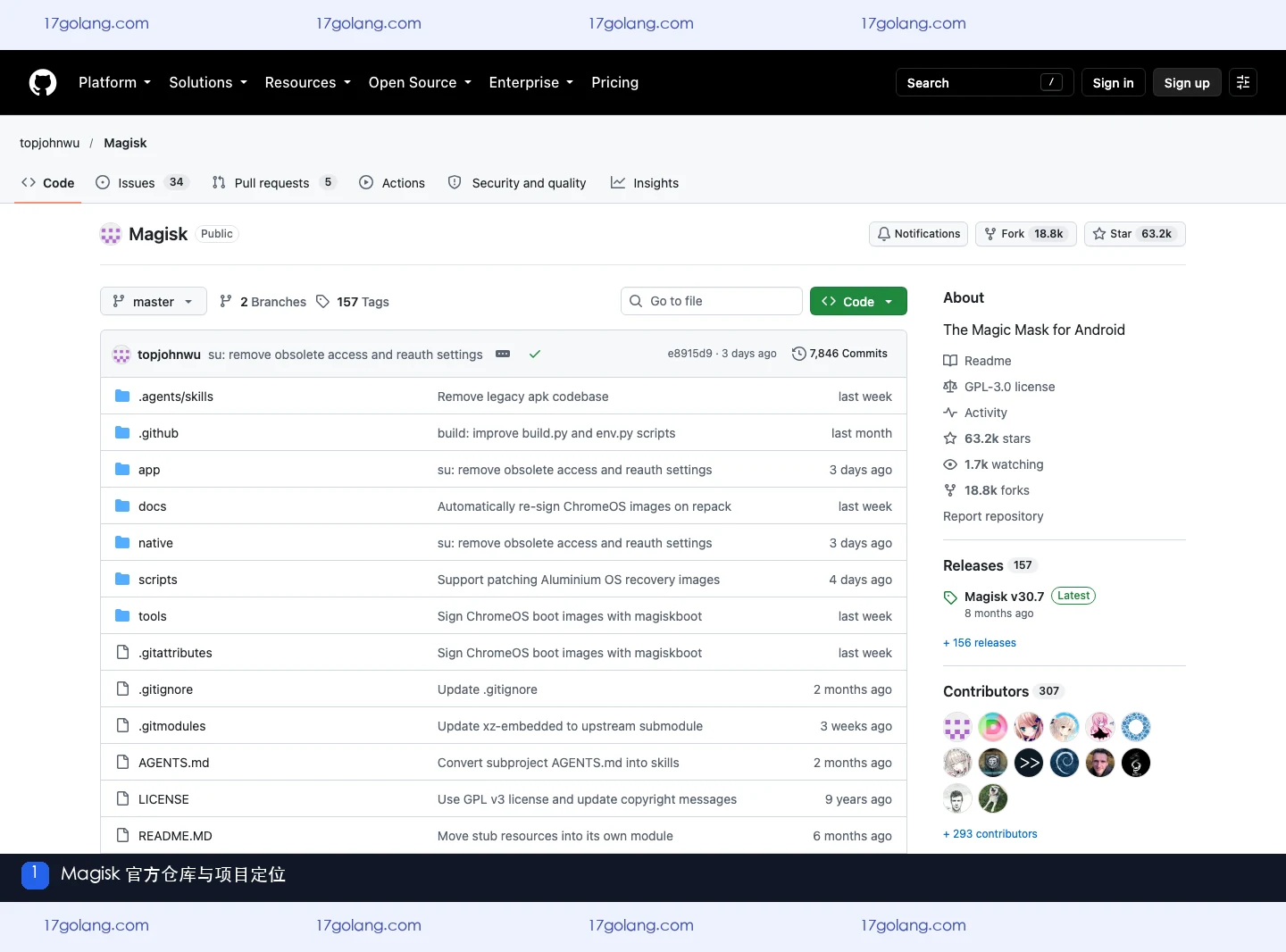The width and height of the screenshot is (1286, 952).
Task: Open the green Code dropdown button
Action: coord(858,302)
